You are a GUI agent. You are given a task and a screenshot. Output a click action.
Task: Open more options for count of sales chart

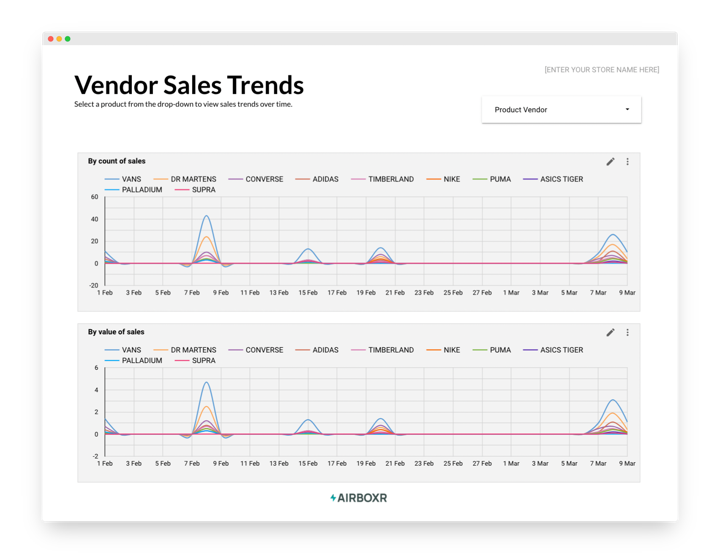point(627,162)
